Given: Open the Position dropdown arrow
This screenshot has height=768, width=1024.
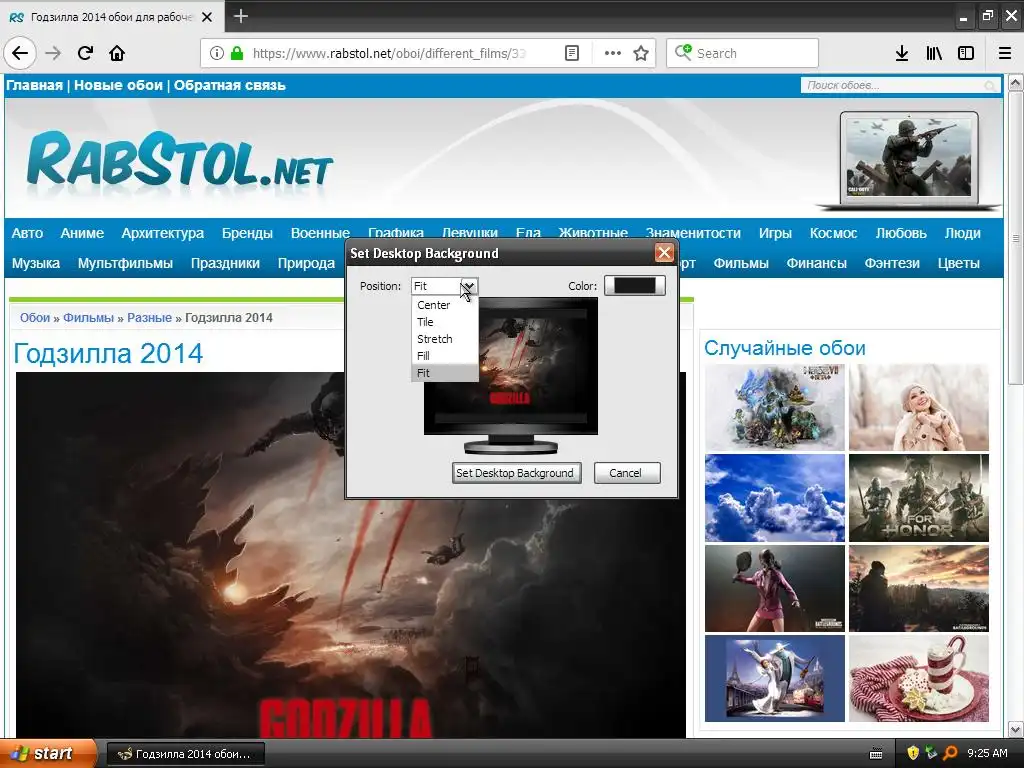Looking at the screenshot, I should 469,286.
